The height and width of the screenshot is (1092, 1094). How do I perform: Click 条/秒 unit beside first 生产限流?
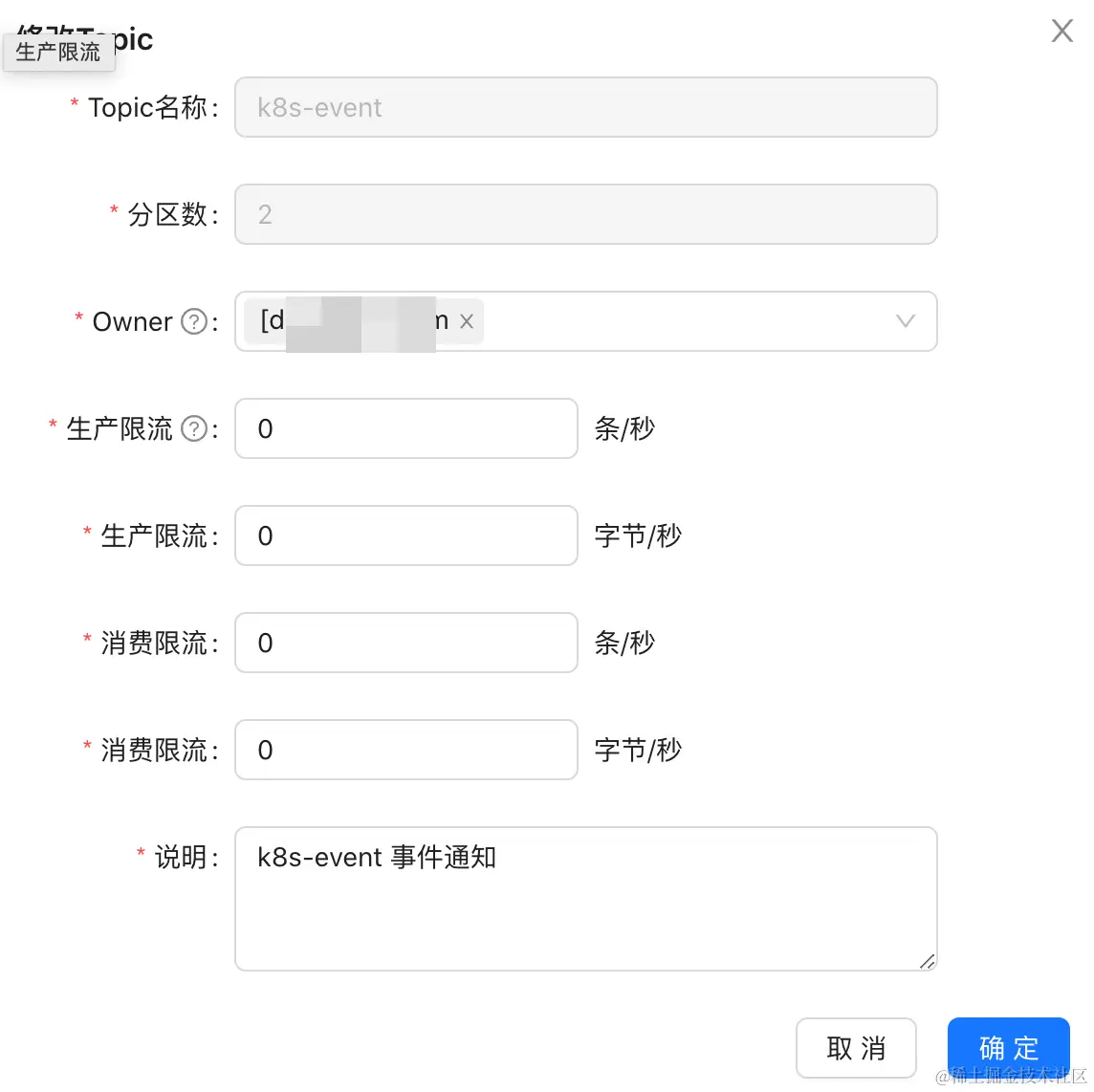(624, 428)
